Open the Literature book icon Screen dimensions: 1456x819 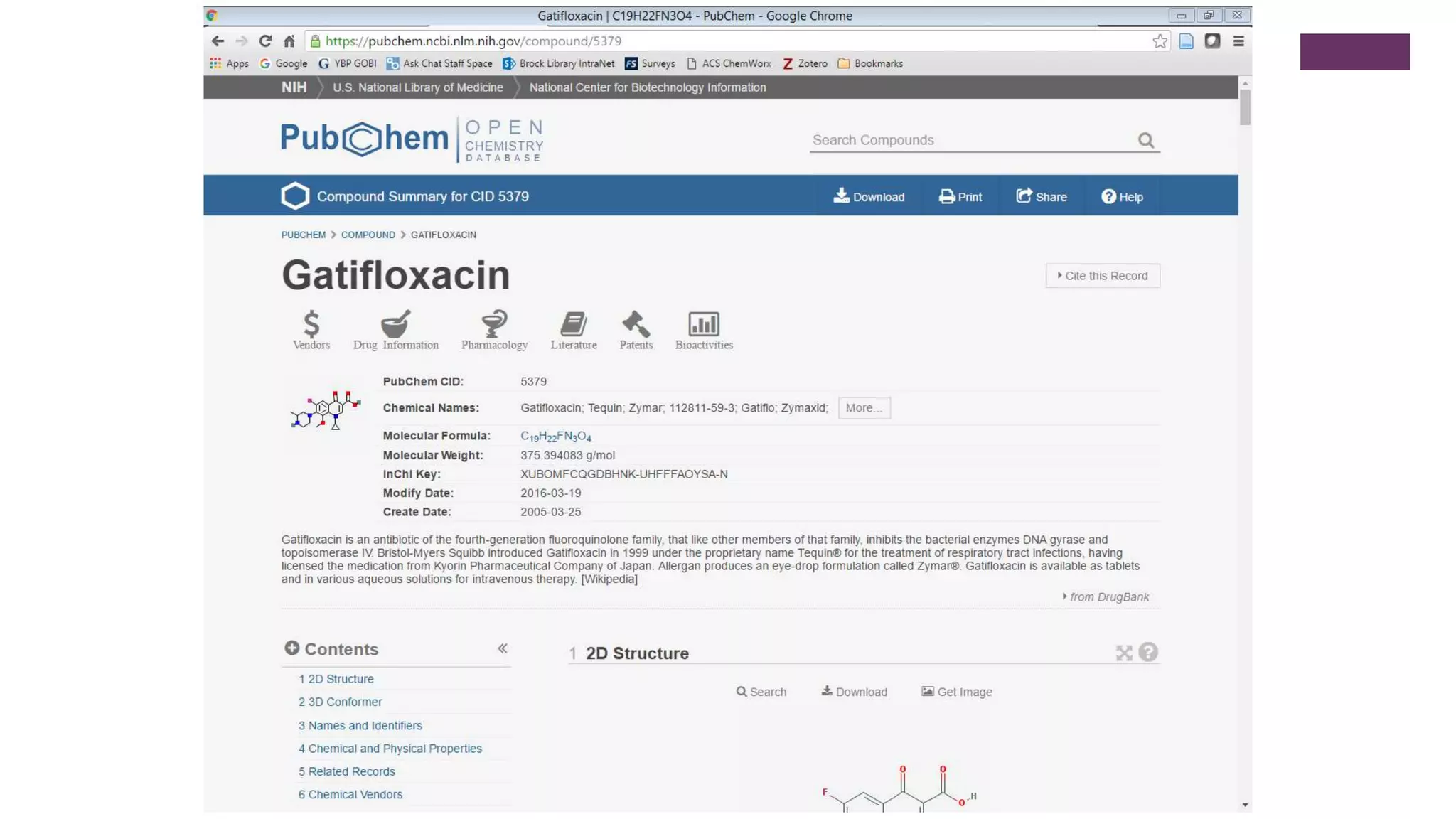pyautogui.click(x=573, y=325)
